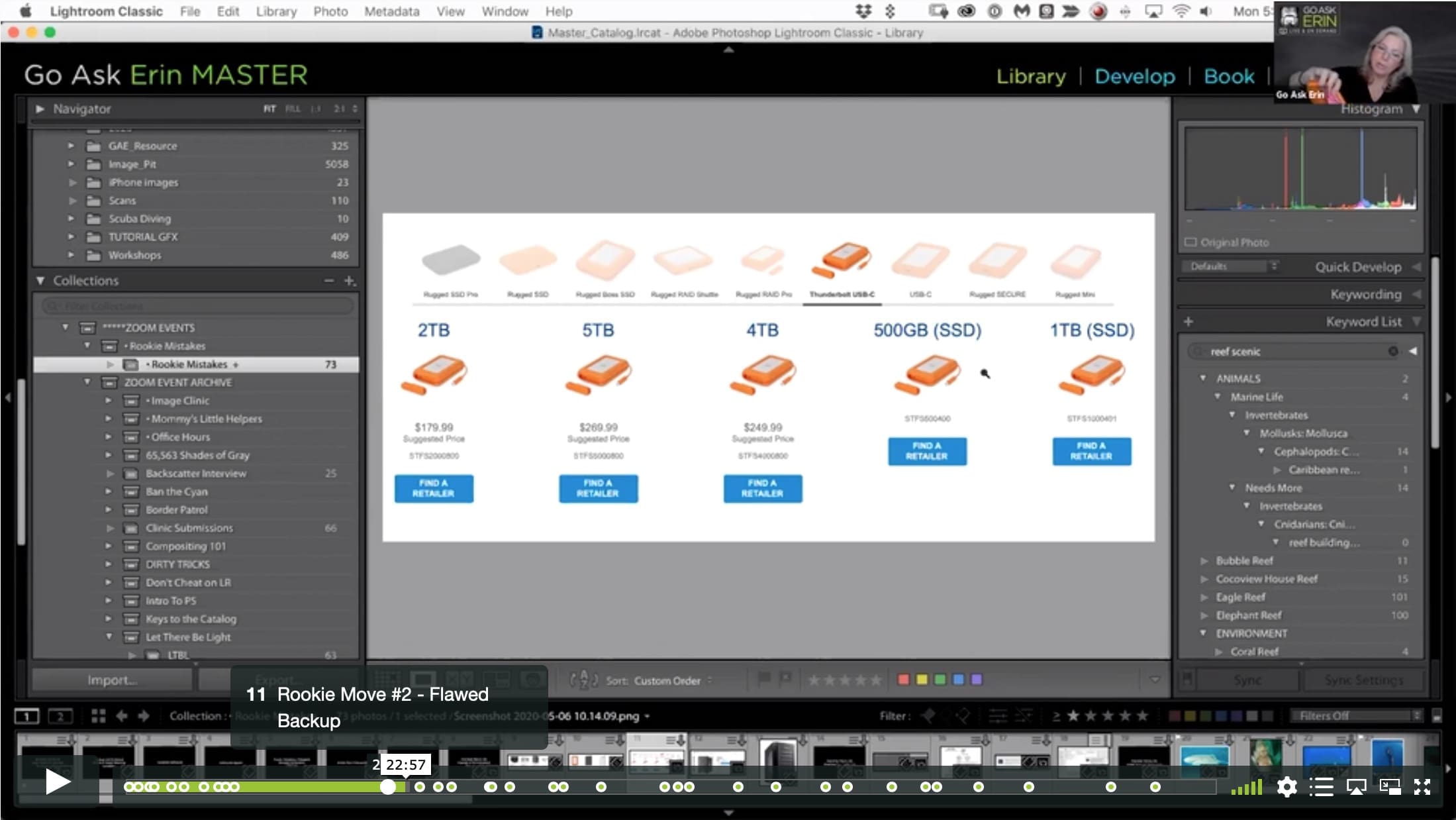Select the Workshops folder
Image resolution: width=1456 pixels, height=820 pixels.
[134, 255]
